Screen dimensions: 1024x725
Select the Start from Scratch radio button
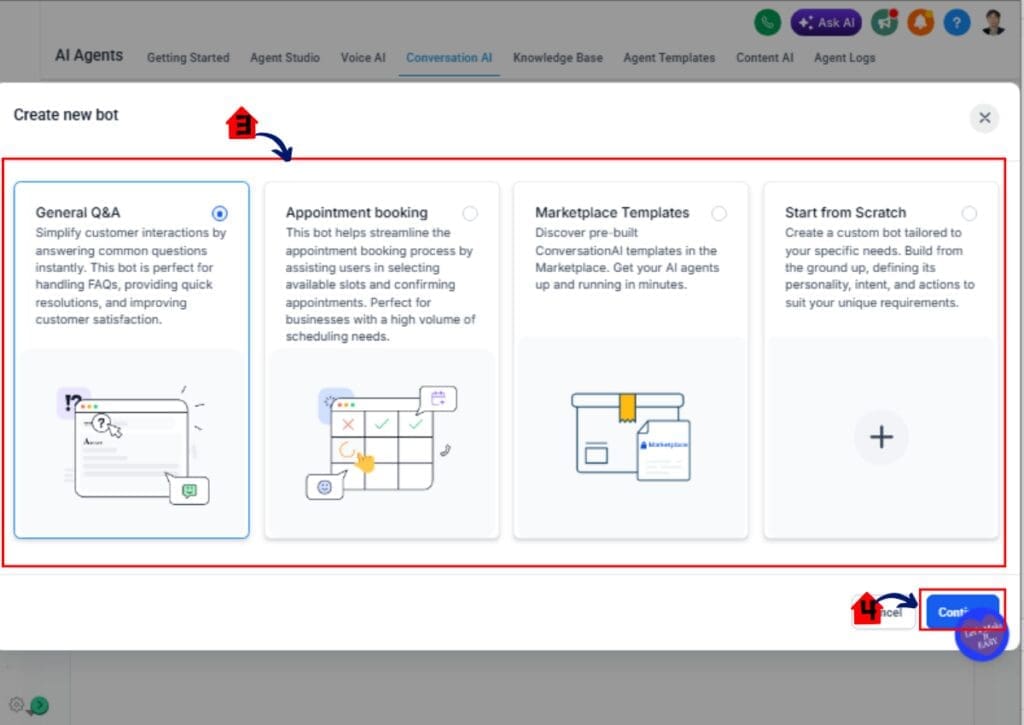tap(969, 214)
